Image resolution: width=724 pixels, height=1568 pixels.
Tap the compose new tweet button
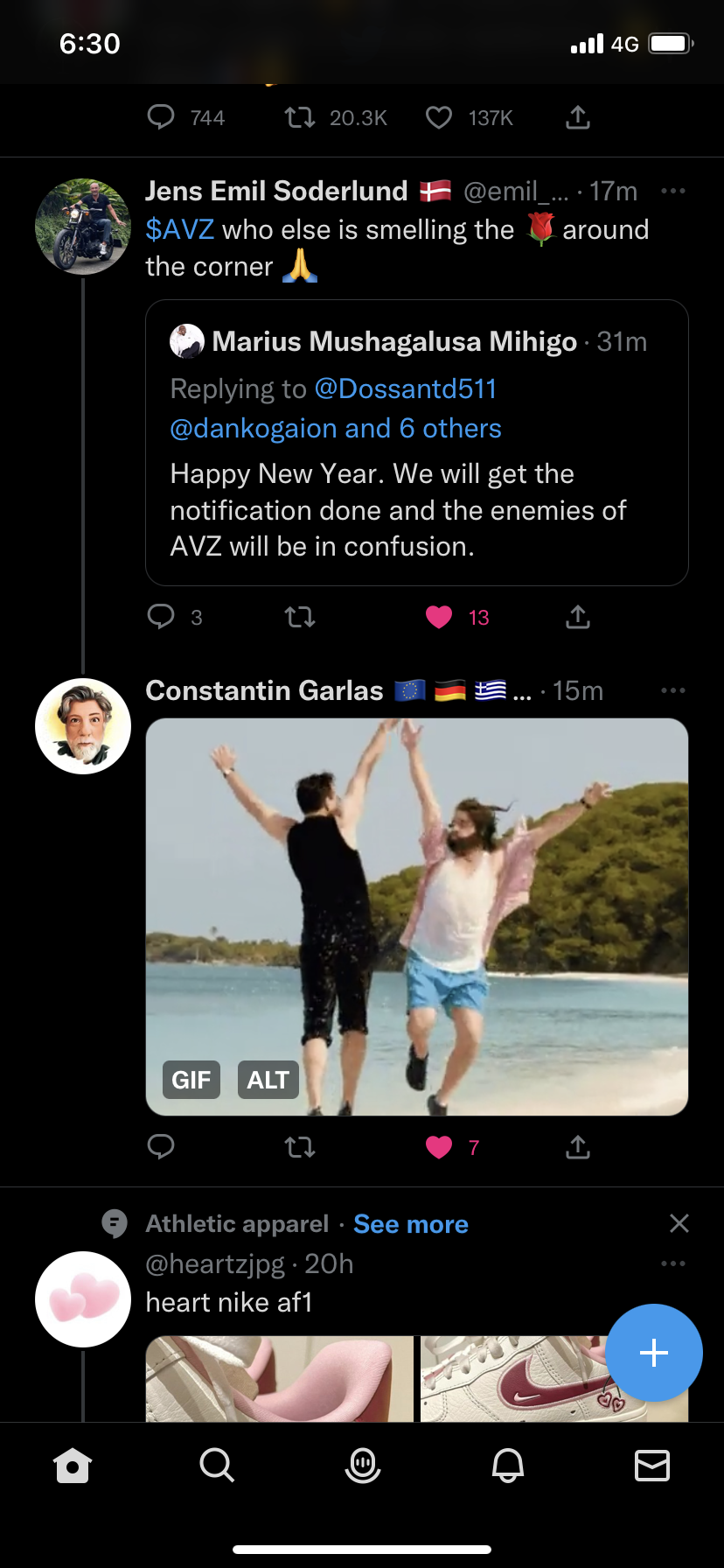coord(654,1353)
